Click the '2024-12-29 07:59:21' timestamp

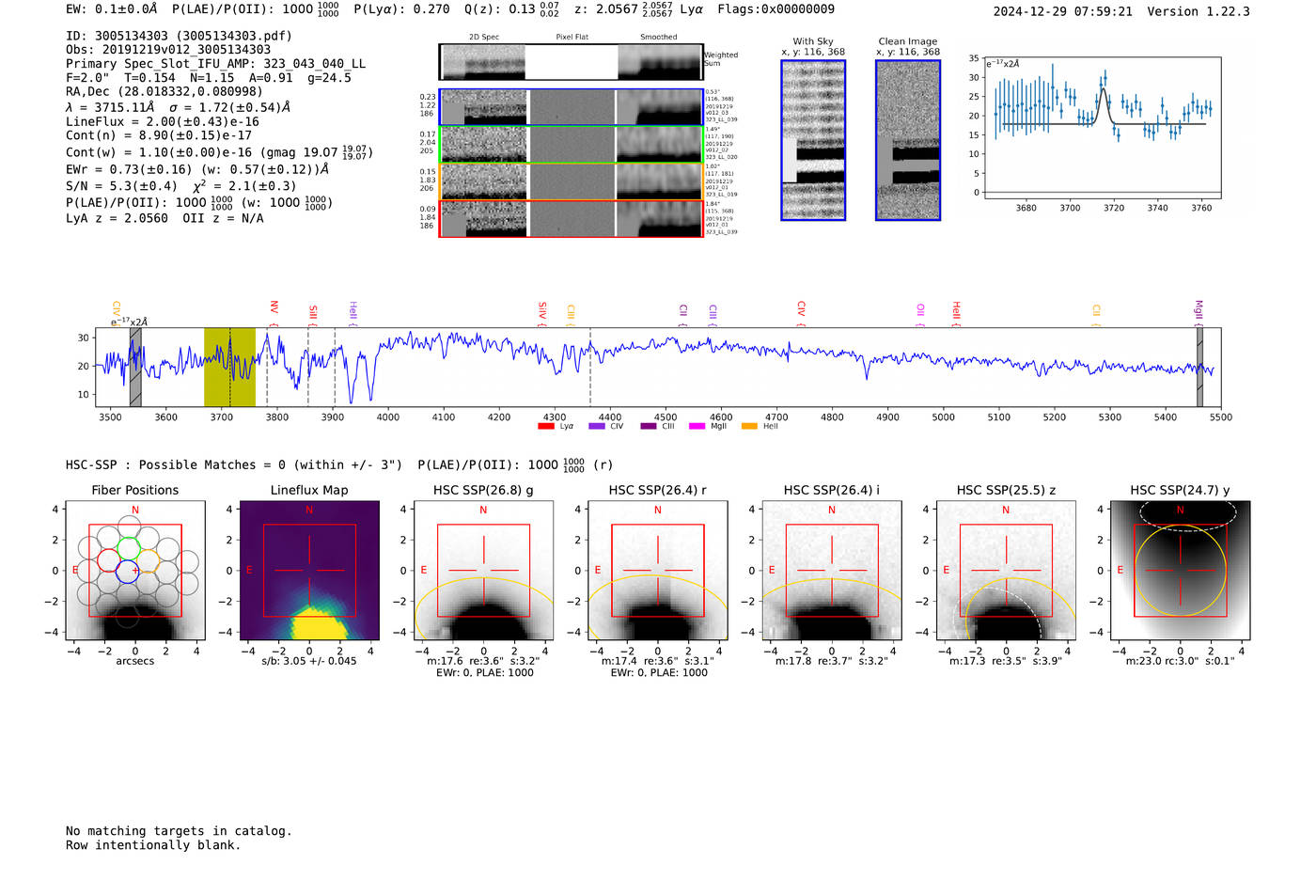point(1063,11)
